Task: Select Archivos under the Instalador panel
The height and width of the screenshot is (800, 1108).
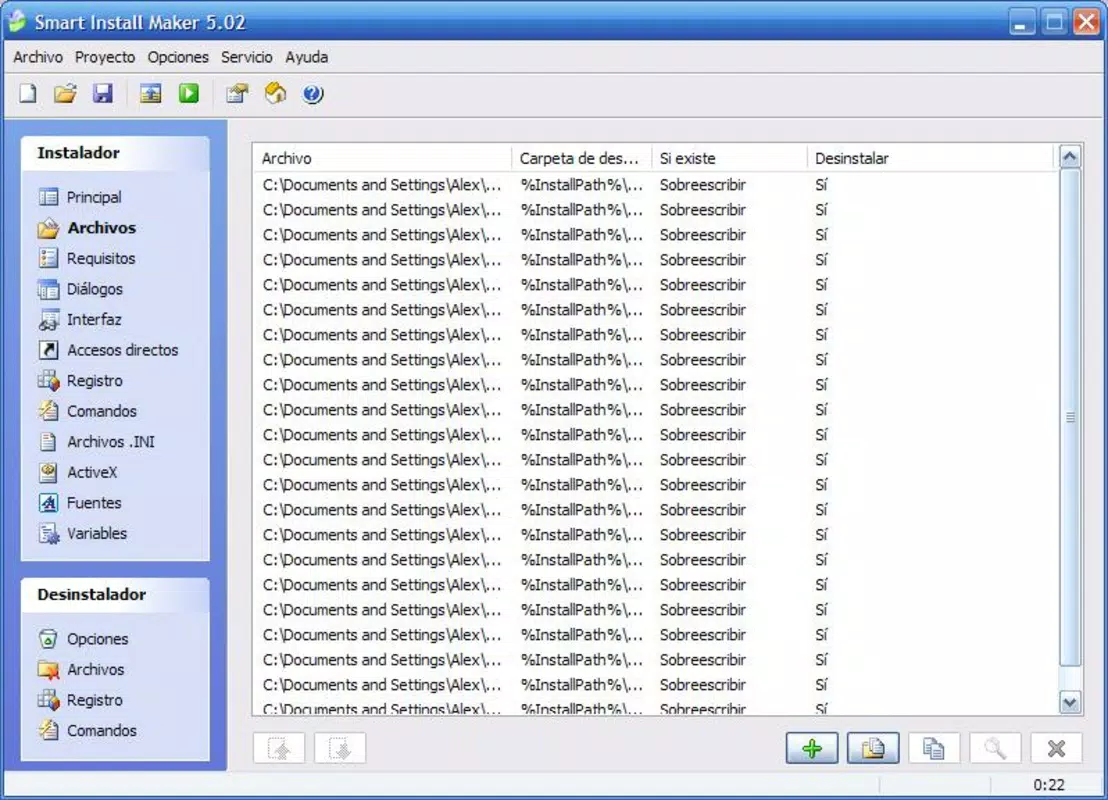Action: click(x=87, y=228)
